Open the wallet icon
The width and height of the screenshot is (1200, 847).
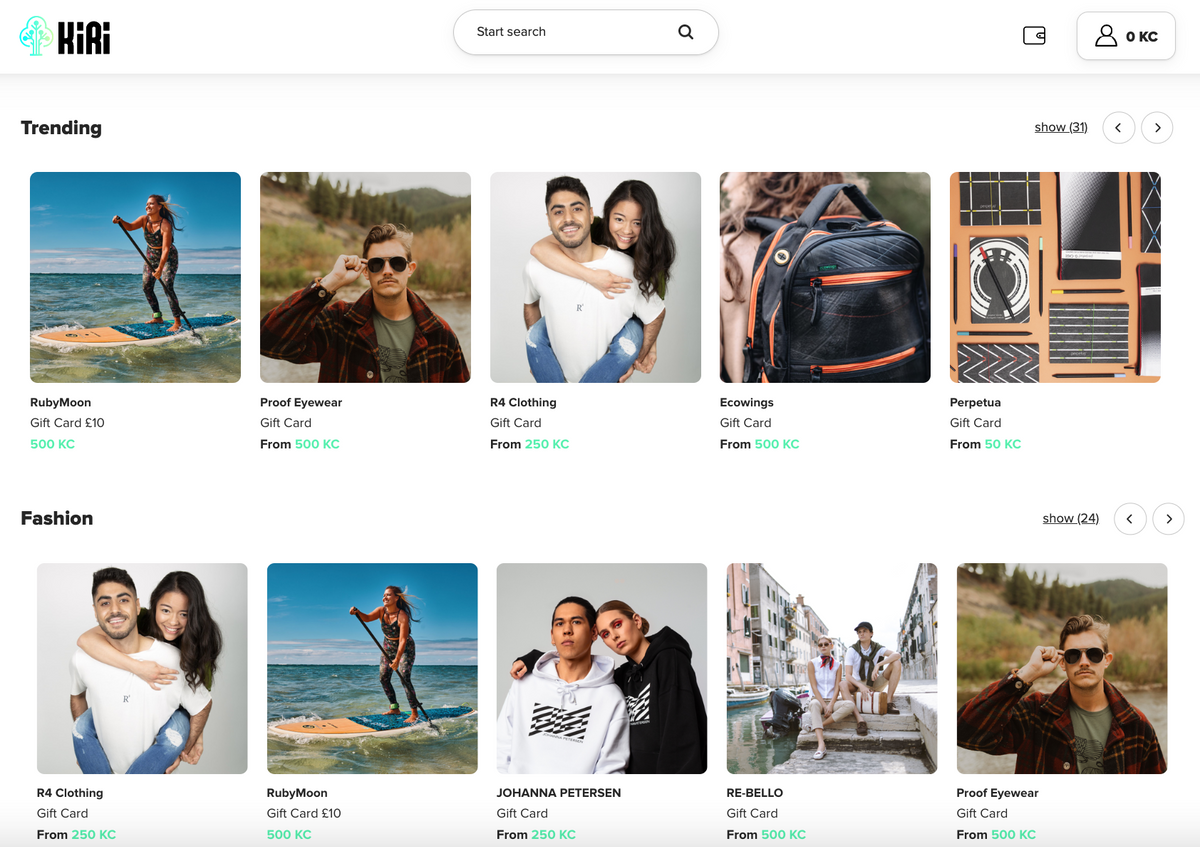tap(1034, 36)
